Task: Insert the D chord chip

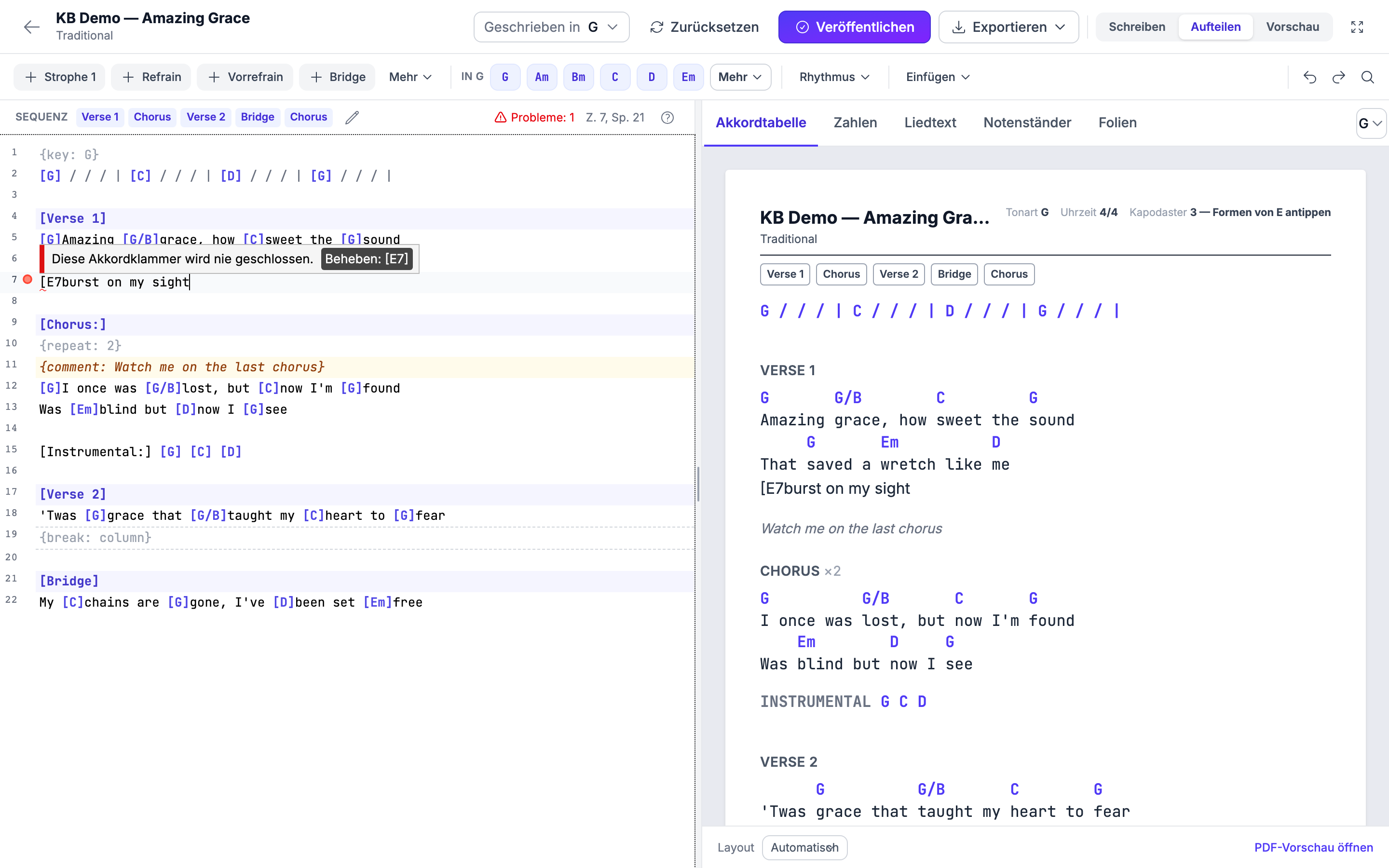Action: pos(652,77)
